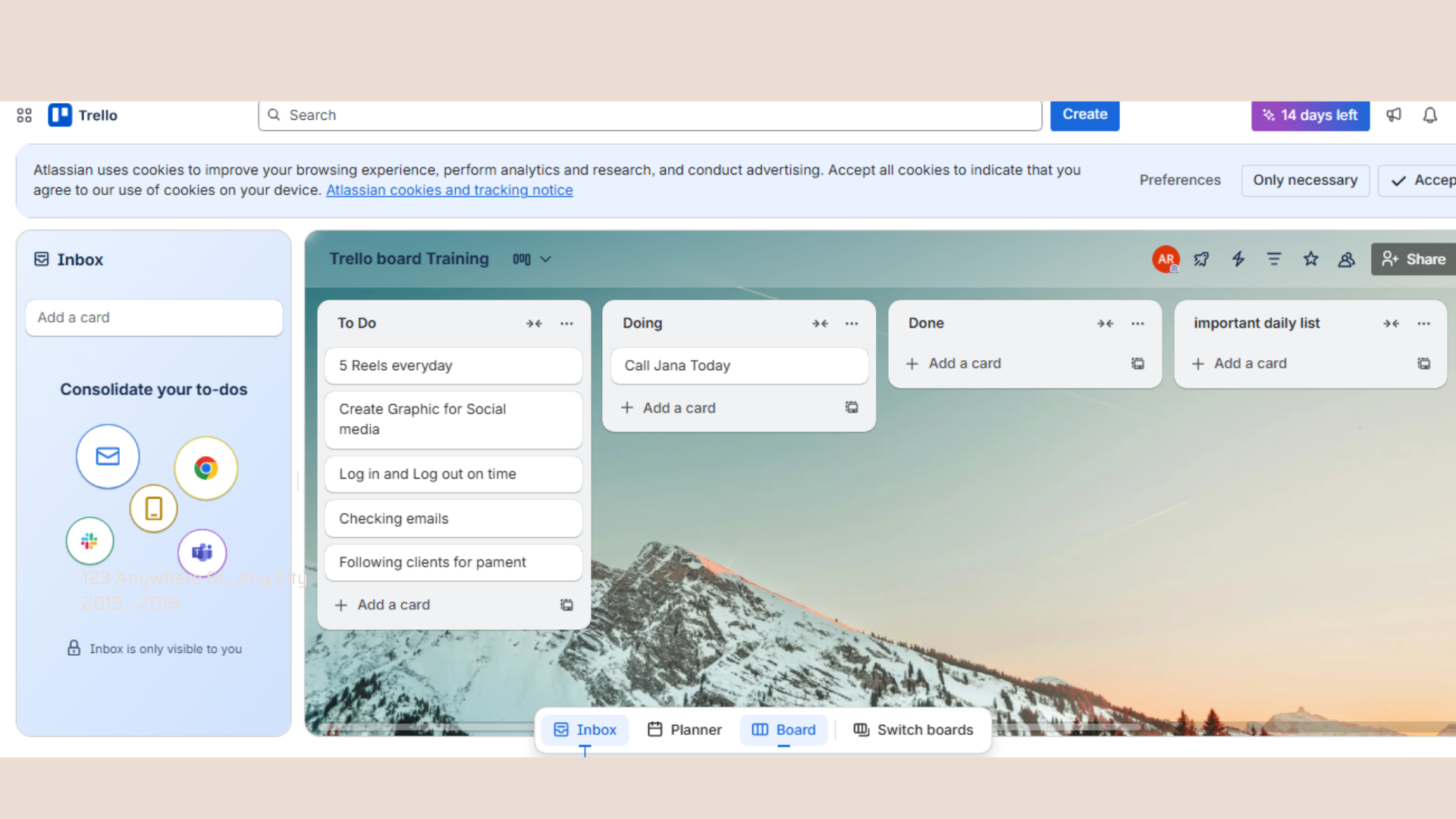Image resolution: width=1456 pixels, height=819 pixels.
Task: Switch to the Planner tab
Action: [685, 730]
